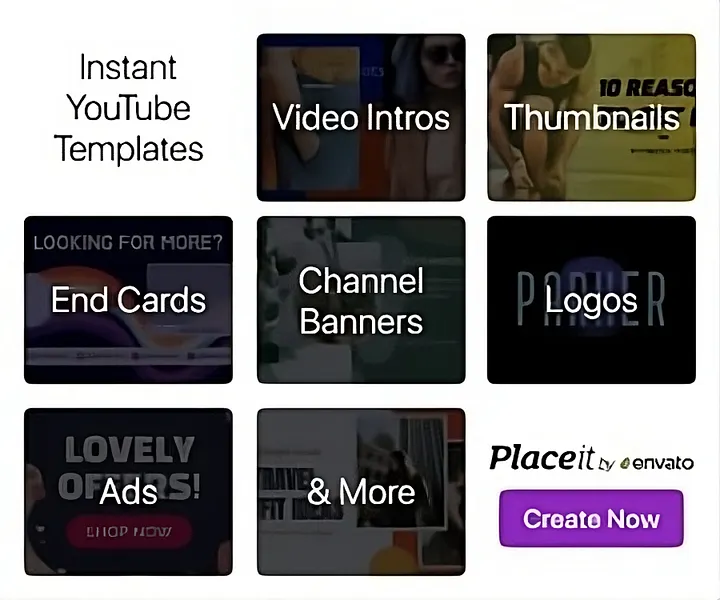Image resolution: width=720 pixels, height=600 pixels.
Task: Open the End Cards template tile
Action: tap(128, 300)
